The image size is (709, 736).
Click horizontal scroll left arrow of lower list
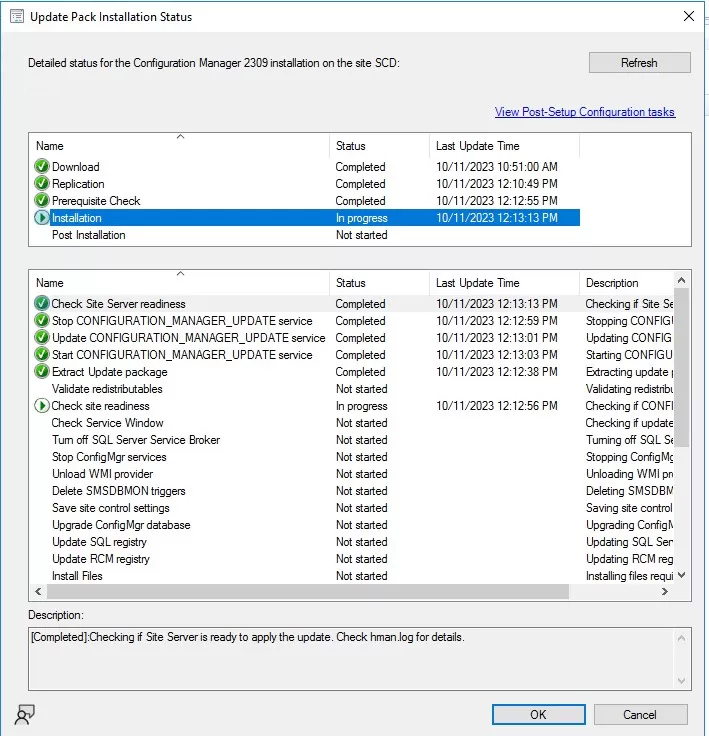[38, 591]
